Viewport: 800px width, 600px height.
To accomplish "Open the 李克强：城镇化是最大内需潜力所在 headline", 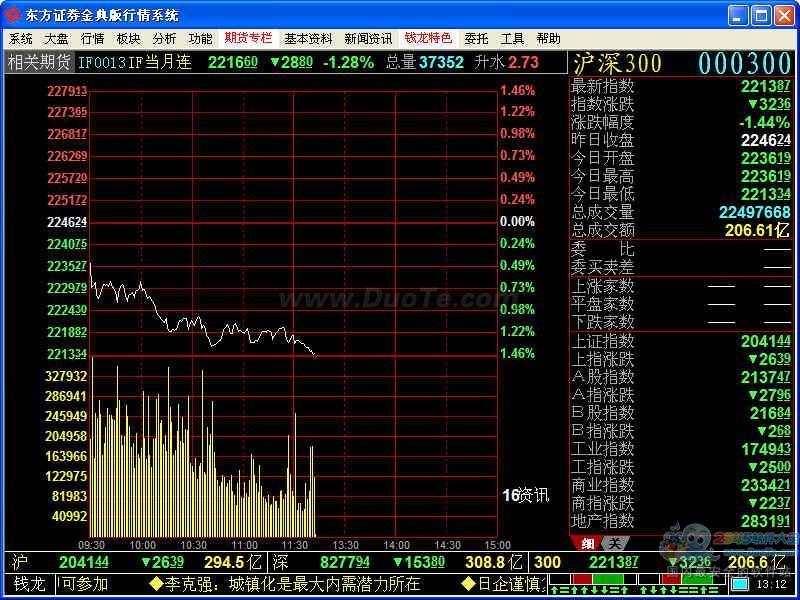I will (285, 583).
